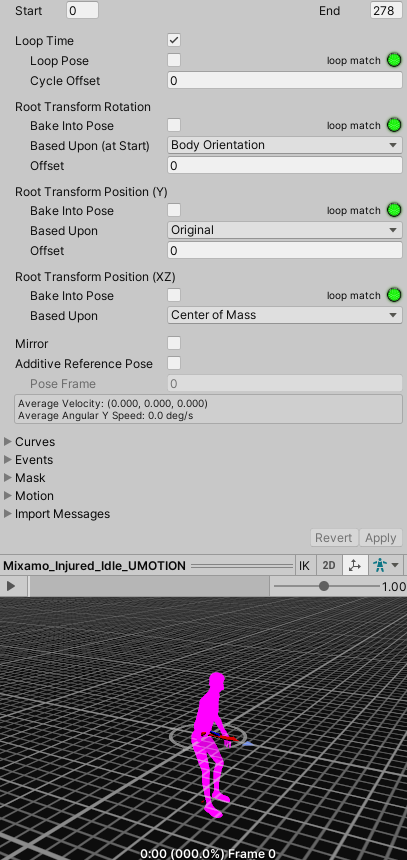Click the Loop Pose loop match indicator
407x860 pixels.
394,60
